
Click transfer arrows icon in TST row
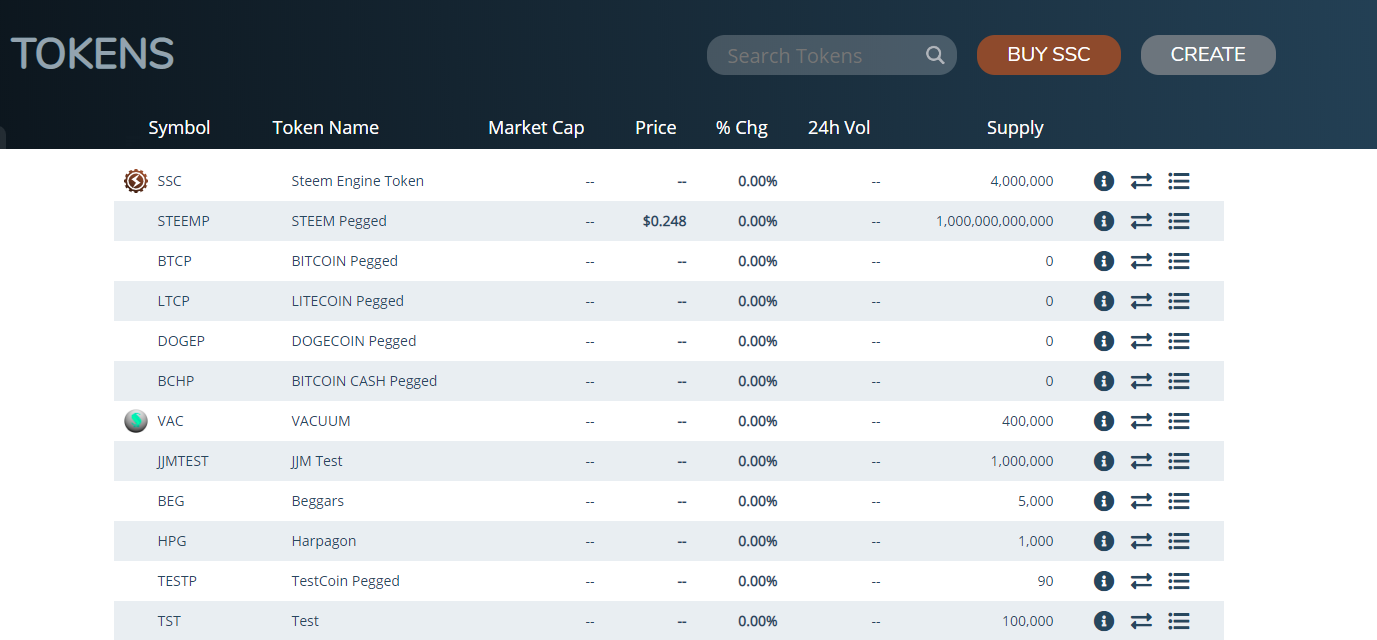click(x=1141, y=621)
